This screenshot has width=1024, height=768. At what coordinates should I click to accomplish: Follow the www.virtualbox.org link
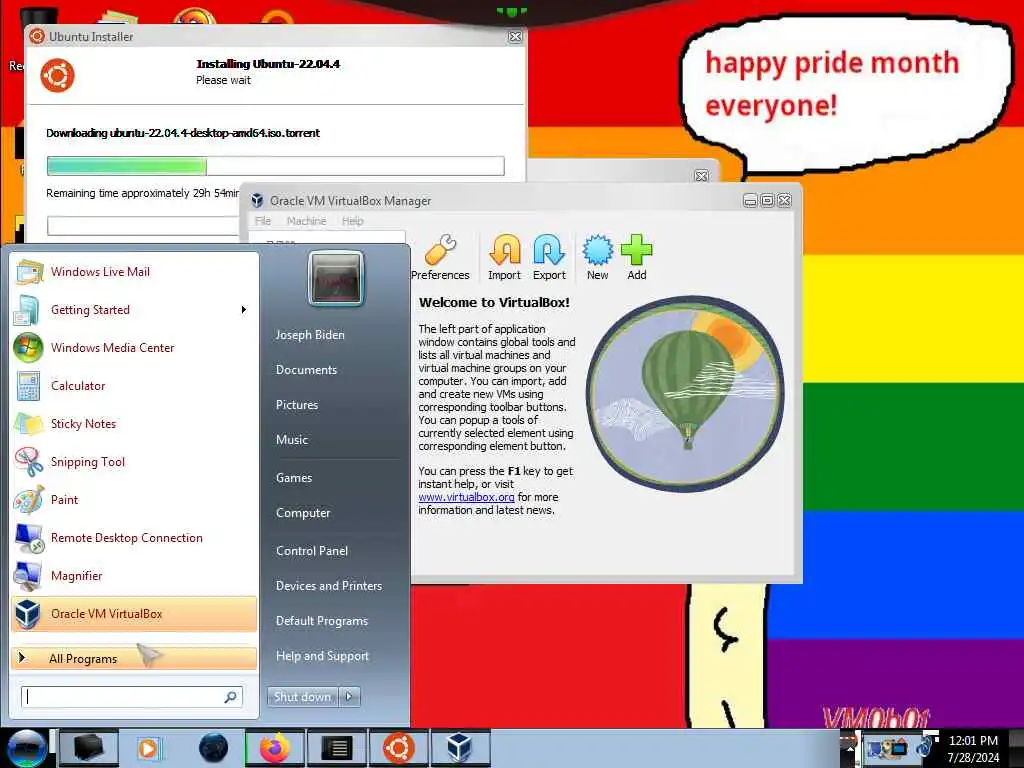(x=466, y=497)
